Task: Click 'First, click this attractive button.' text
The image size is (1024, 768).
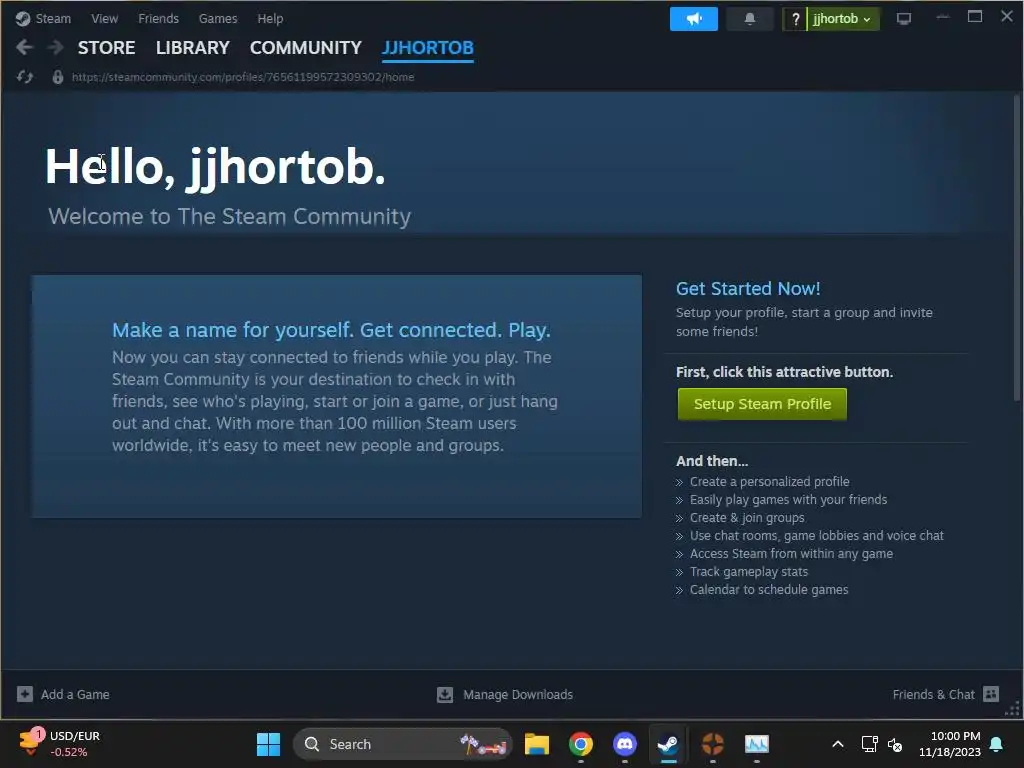Action: click(784, 372)
